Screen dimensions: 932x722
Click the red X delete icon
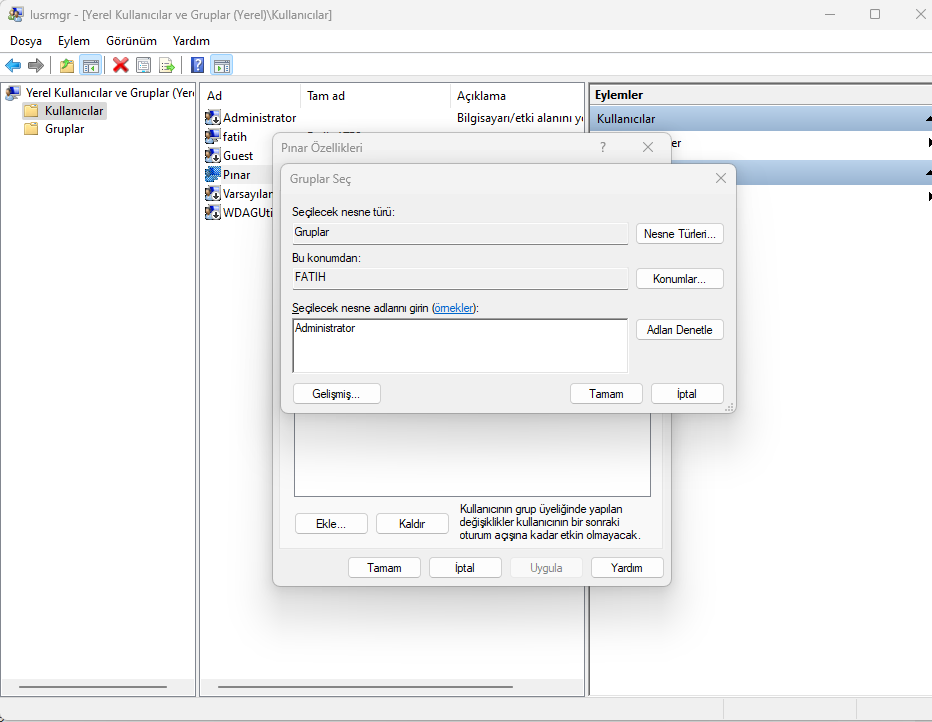click(121, 65)
